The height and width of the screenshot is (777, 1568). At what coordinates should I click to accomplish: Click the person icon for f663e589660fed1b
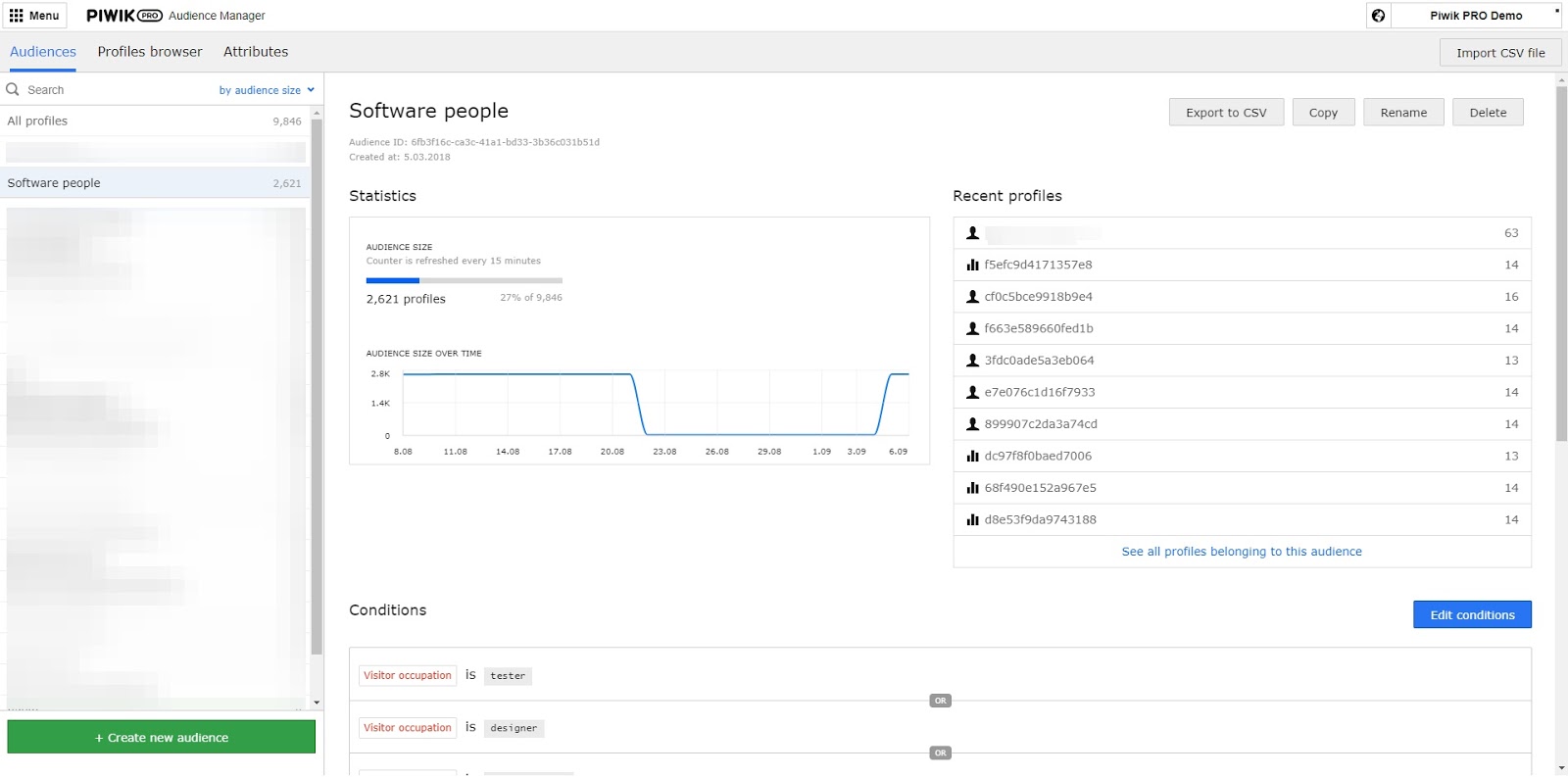972,328
